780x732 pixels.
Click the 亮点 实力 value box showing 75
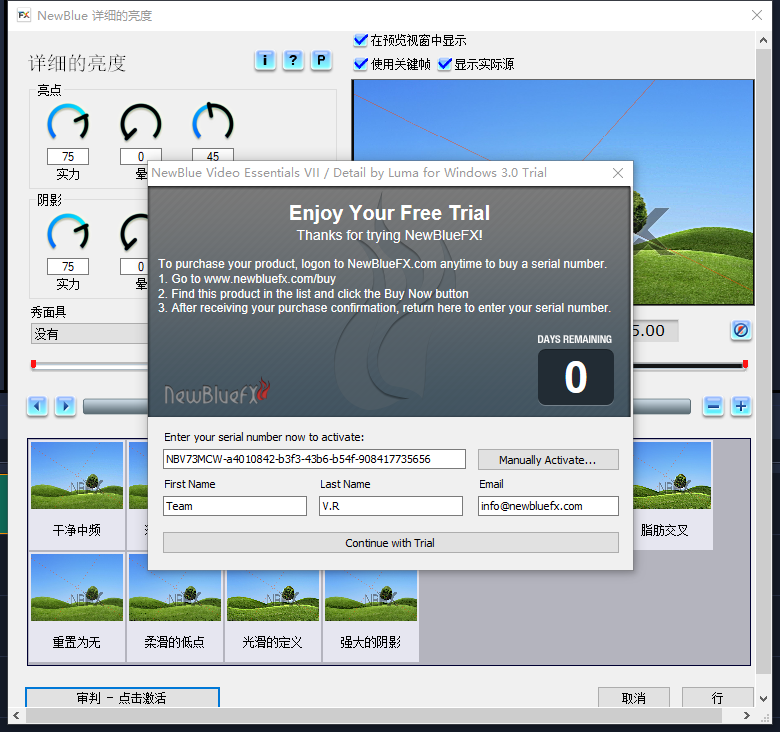click(x=68, y=157)
